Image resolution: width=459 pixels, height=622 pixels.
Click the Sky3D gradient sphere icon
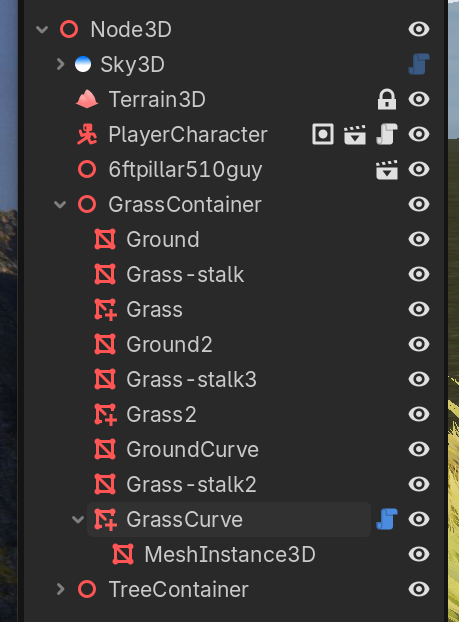click(x=83, y=64)
